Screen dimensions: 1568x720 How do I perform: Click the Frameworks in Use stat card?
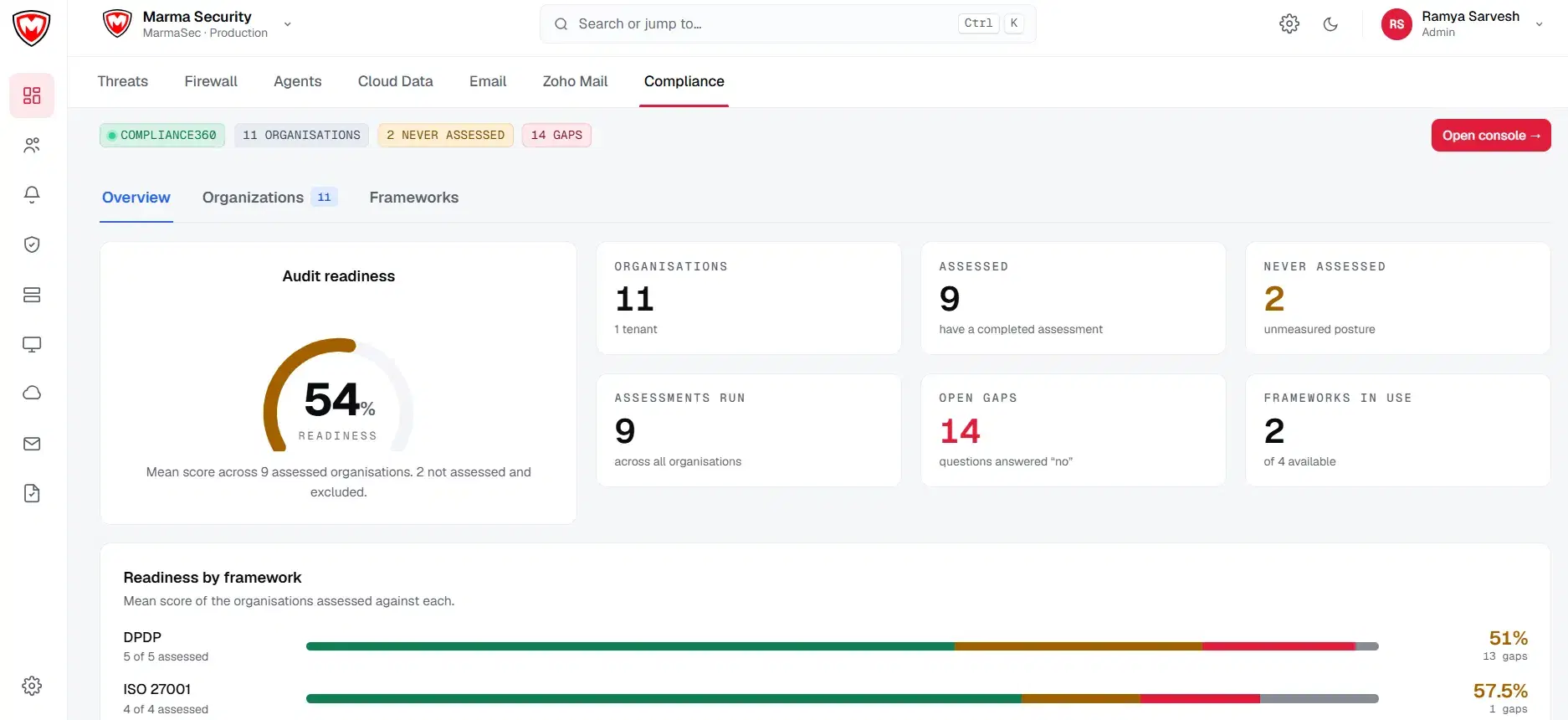(x=1398, y=430)
